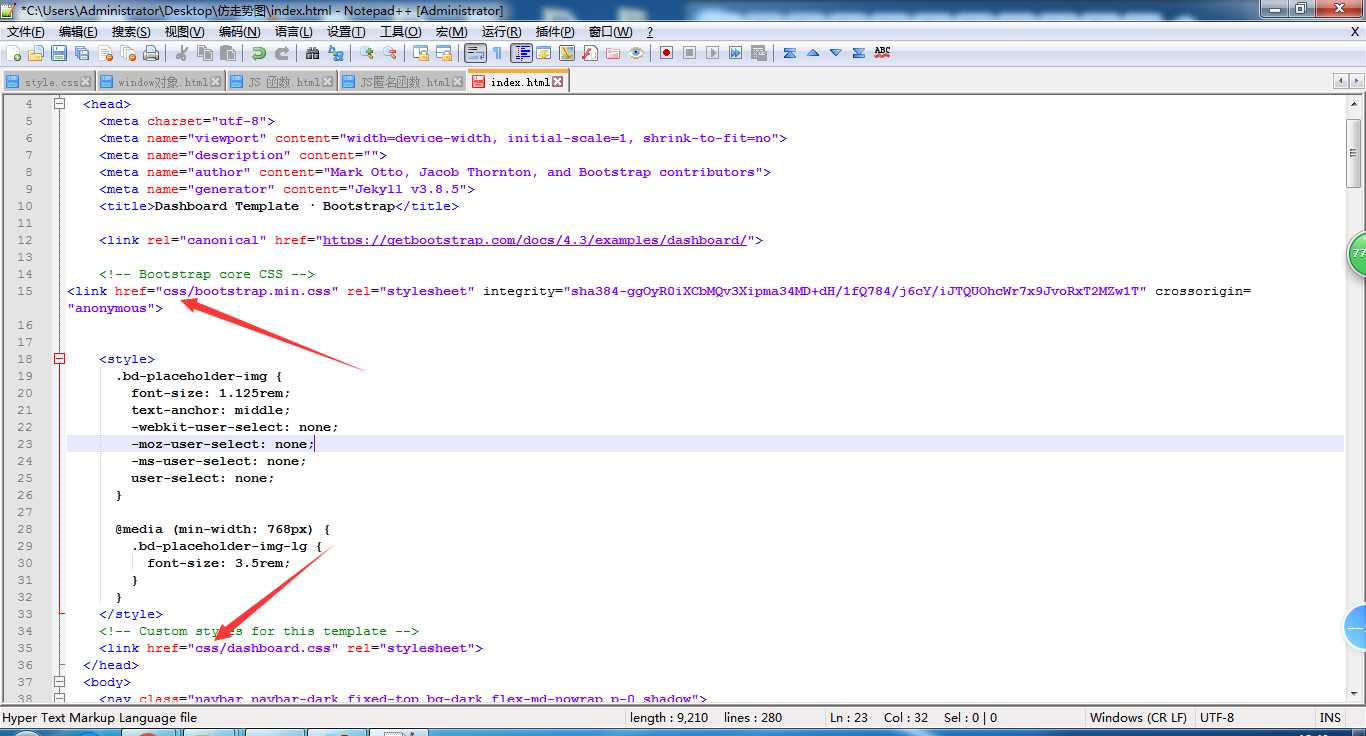Open the 设置(T) menu
Image resolution: width=1366 pixels, height=736 pixels.
[346, 32]
